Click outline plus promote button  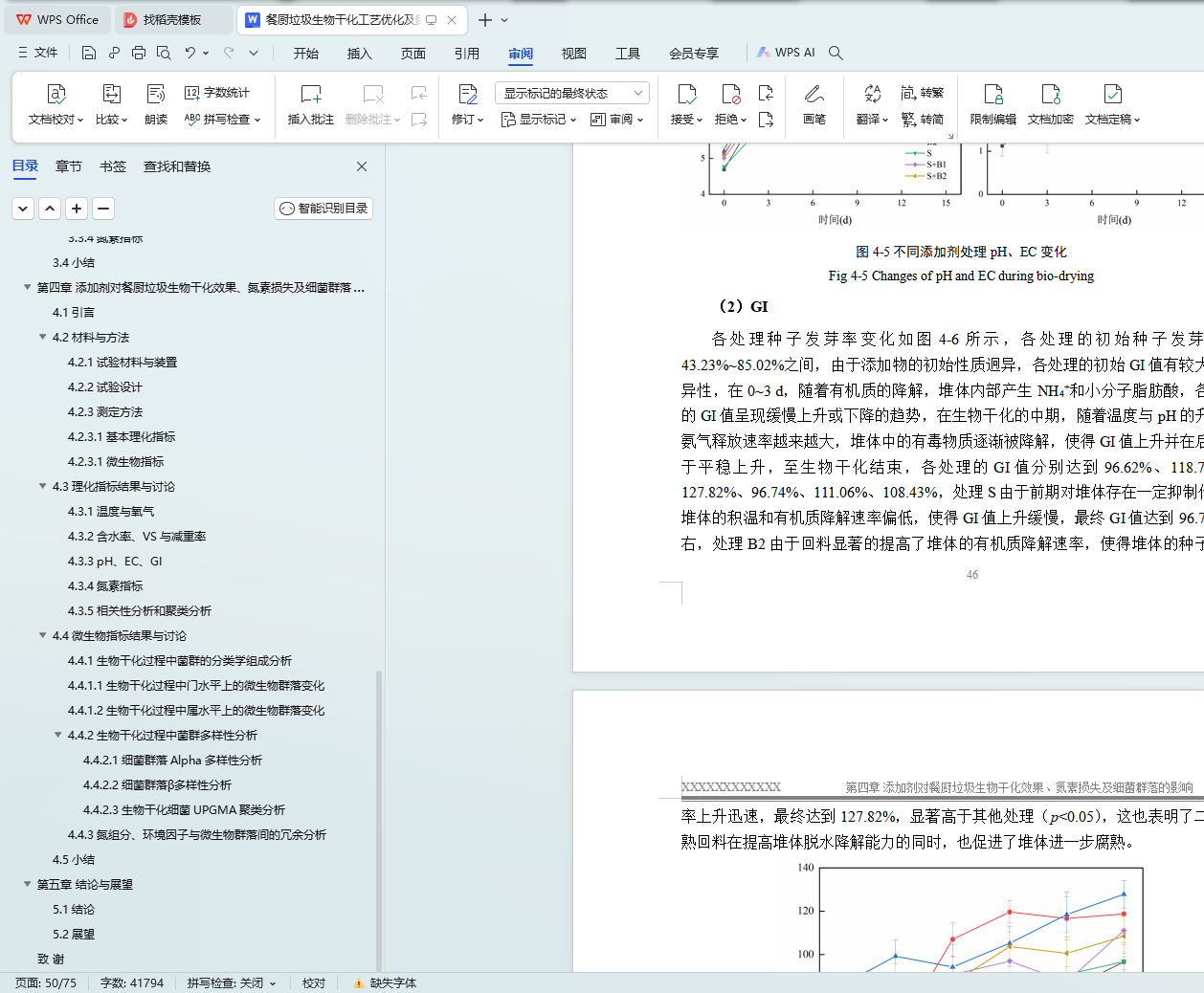[78, 209]
